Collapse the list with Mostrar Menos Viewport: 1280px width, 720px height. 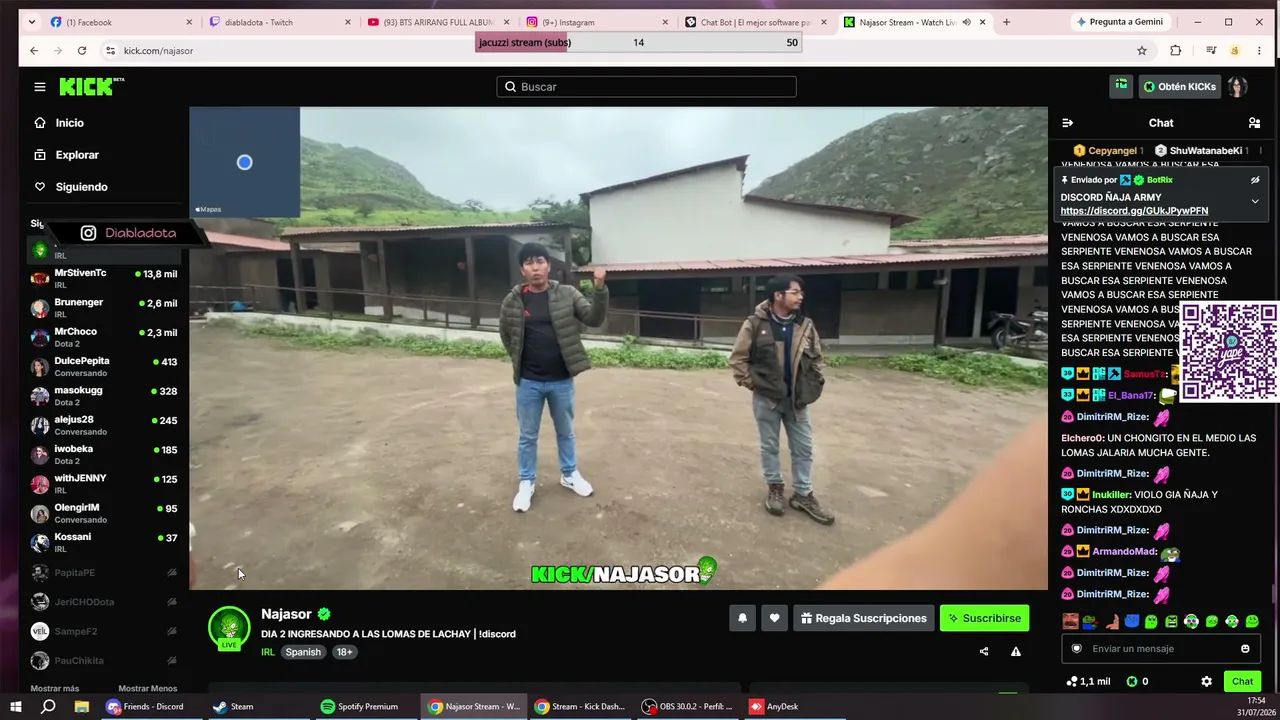148,689
